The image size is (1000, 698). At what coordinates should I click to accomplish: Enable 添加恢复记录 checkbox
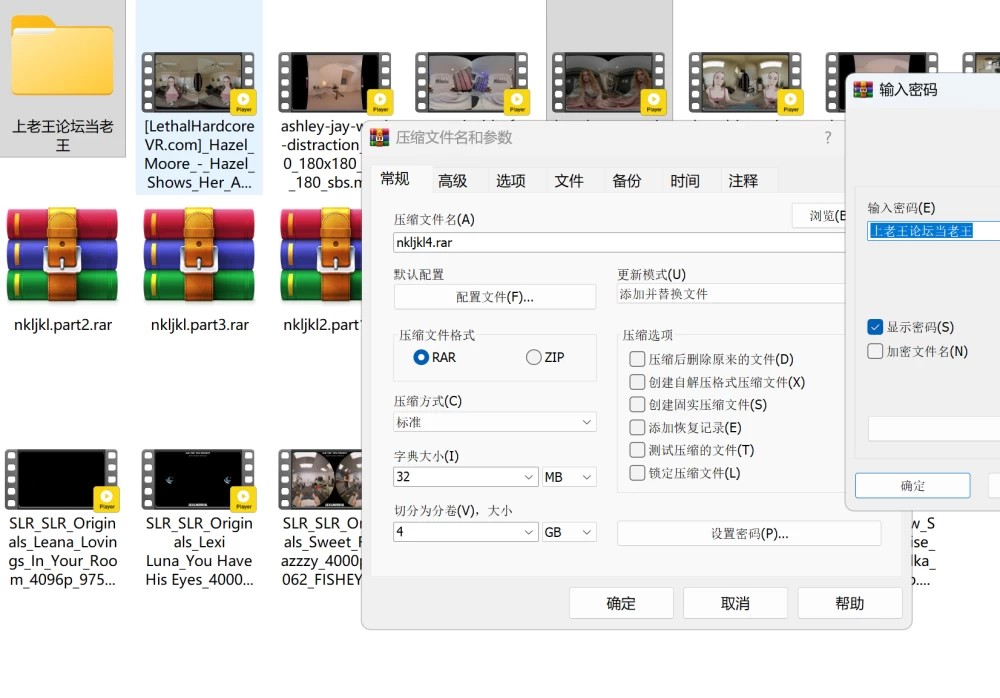click(637, 427)
